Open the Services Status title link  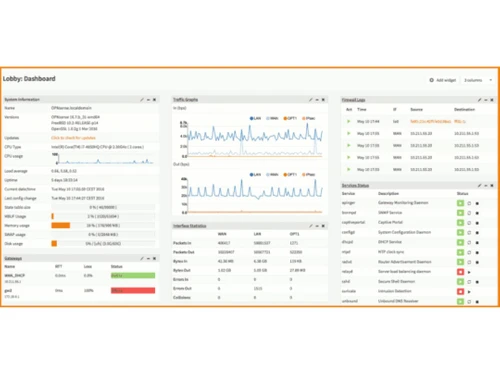pyautogui.click(x=355, y=185)
